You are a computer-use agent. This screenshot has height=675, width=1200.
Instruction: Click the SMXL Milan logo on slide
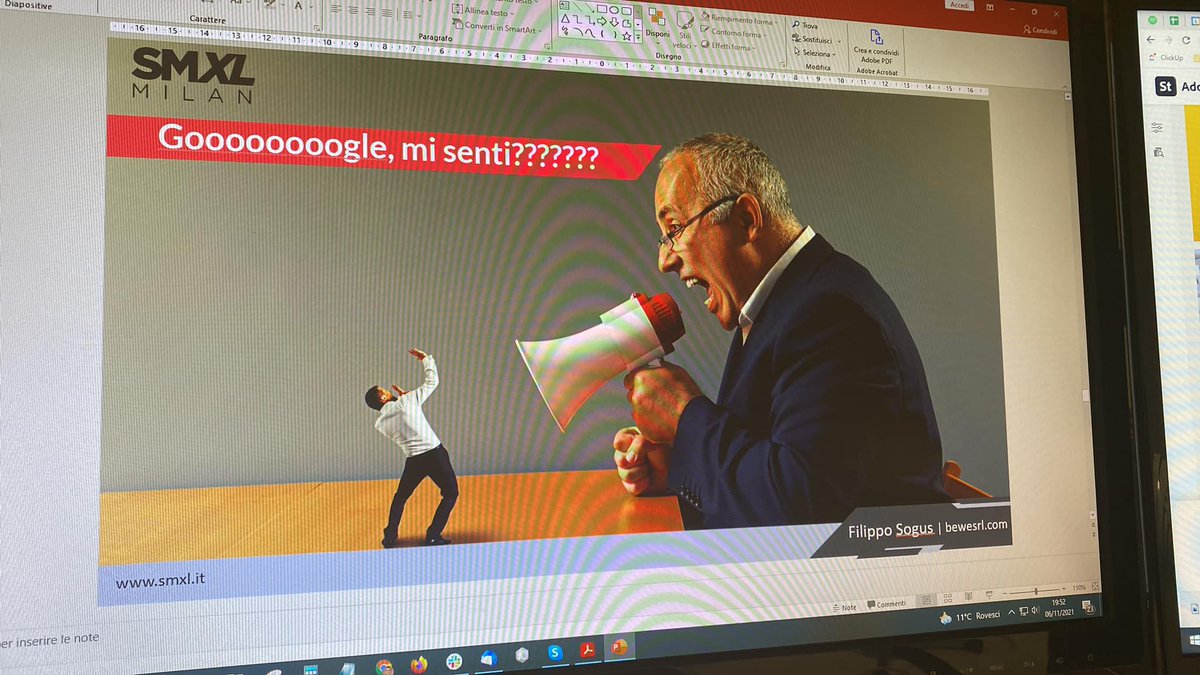pyautogui.click(x=194, y=75)
